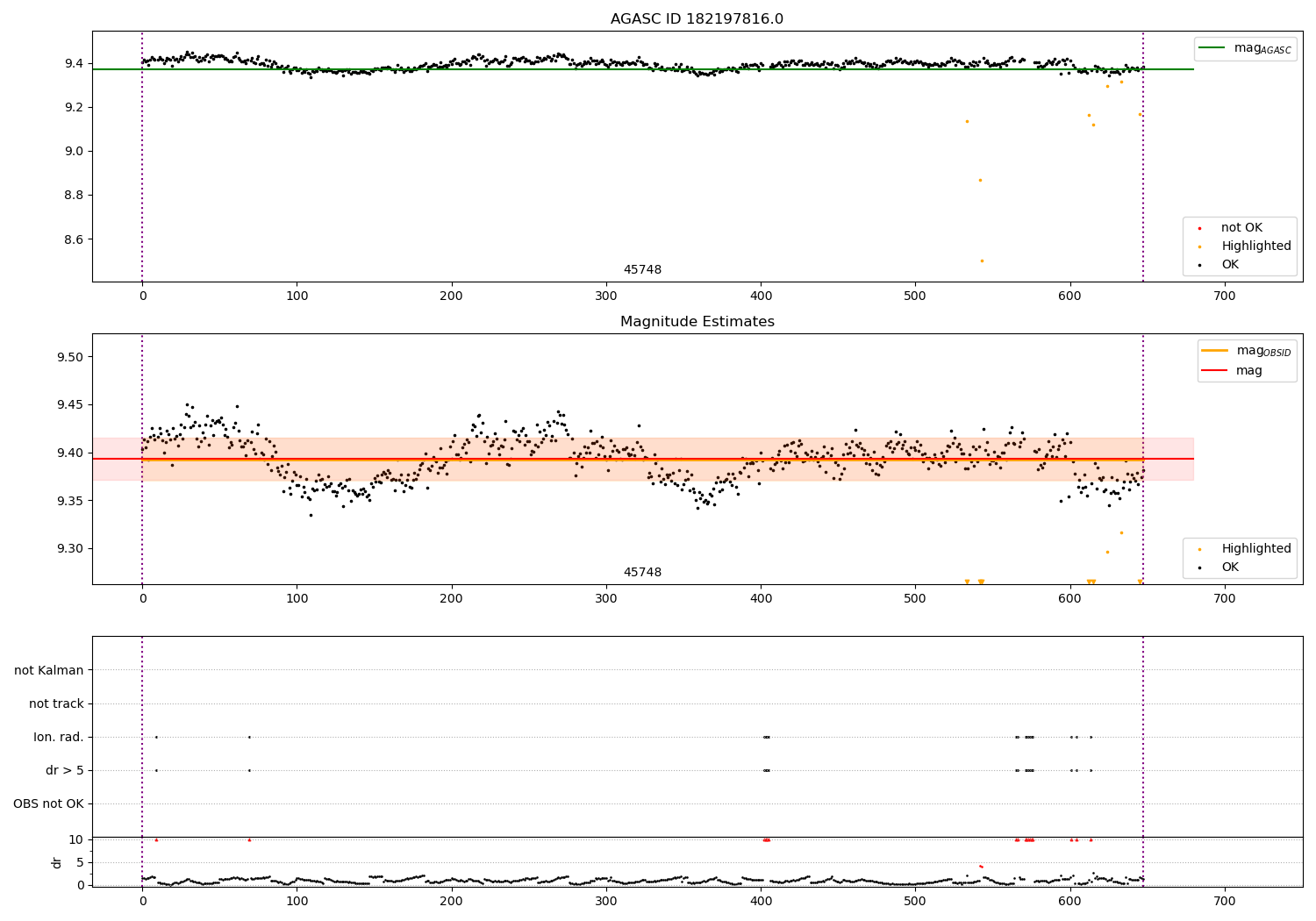This screenshot has width=1316, height=921.
Task: Click the red marker near x=70 in dr panel
Action: (249, 840)
